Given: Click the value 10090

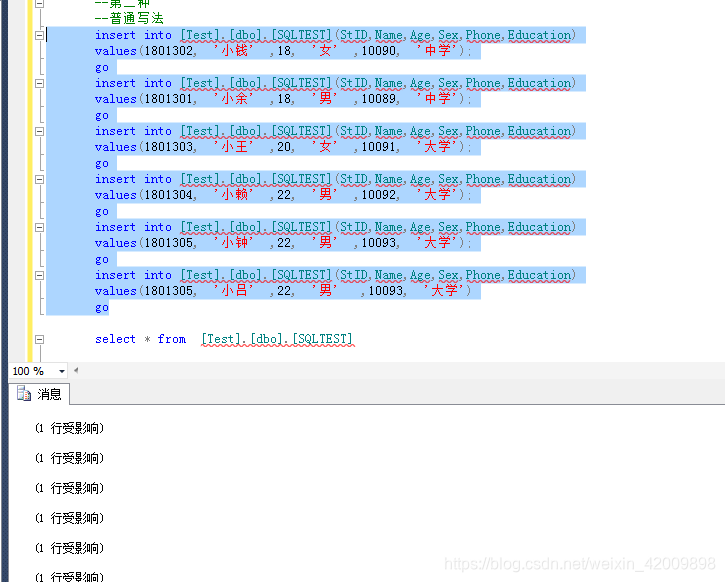Looking at the screenshot, I should coord(379,51).
